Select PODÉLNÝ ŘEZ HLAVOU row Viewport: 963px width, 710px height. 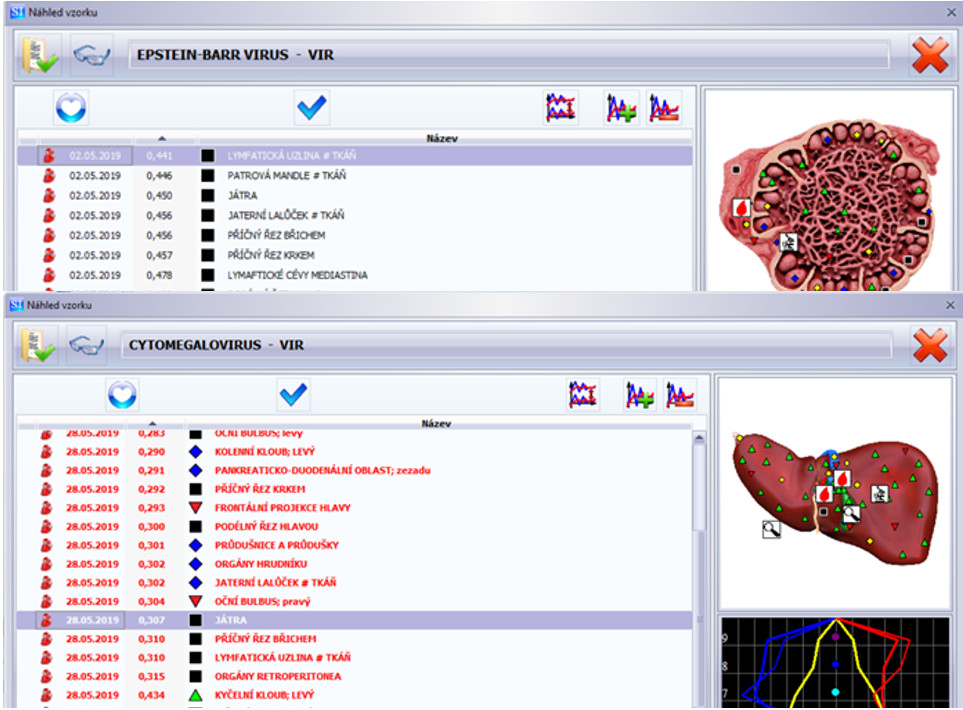[354, 527]
